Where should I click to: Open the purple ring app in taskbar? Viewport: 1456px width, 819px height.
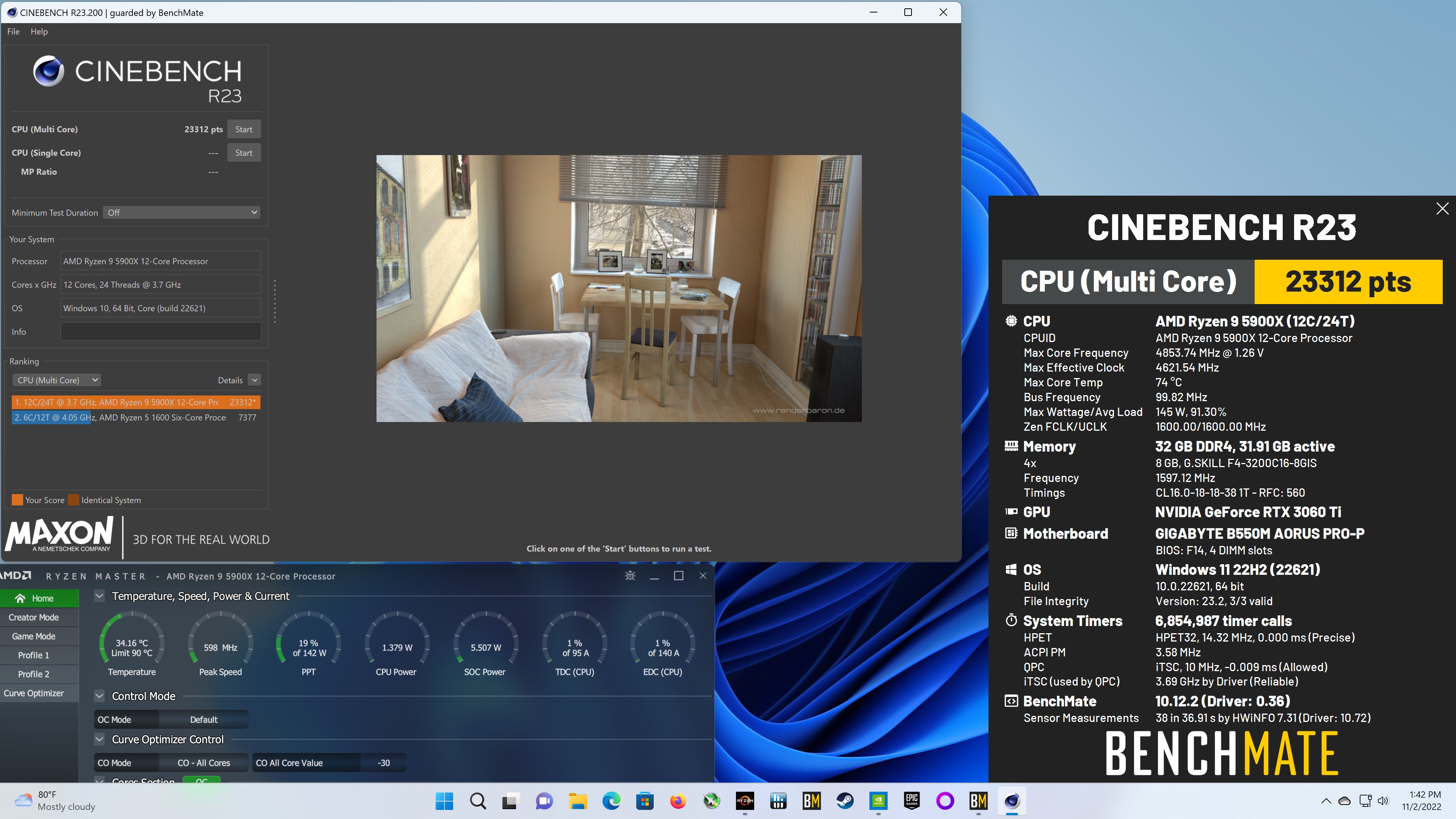click(x=945, y=801)
